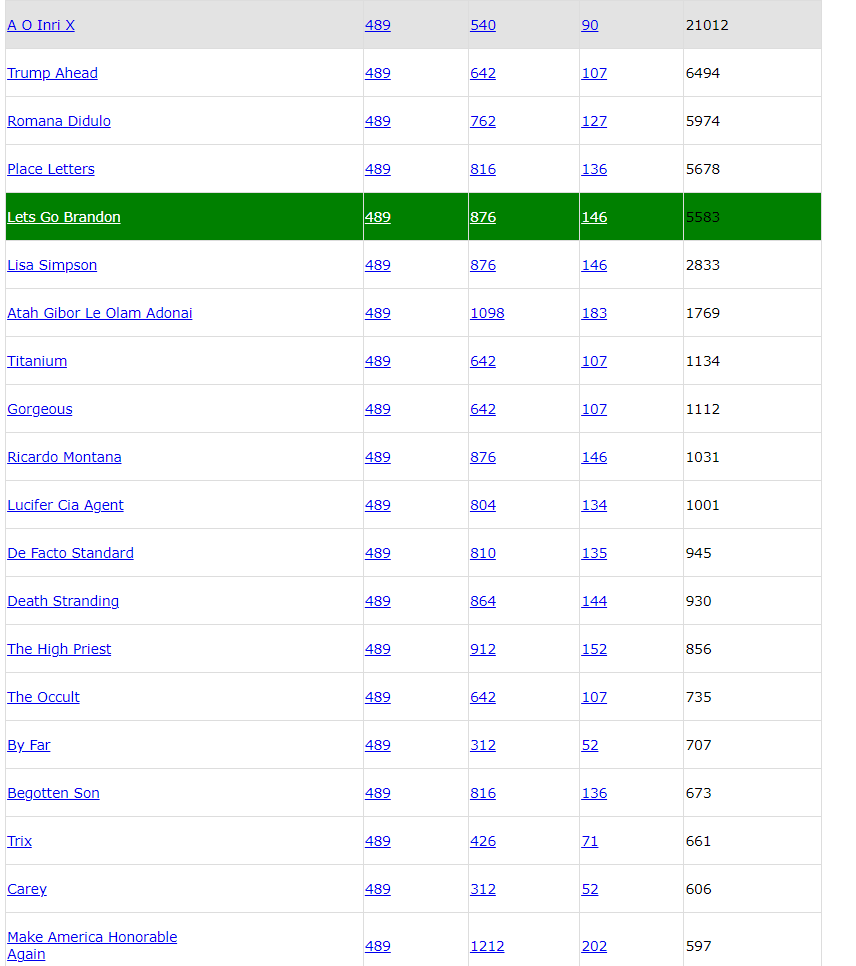Click the 6494 value for Trump Ahead

pos(703,73)
